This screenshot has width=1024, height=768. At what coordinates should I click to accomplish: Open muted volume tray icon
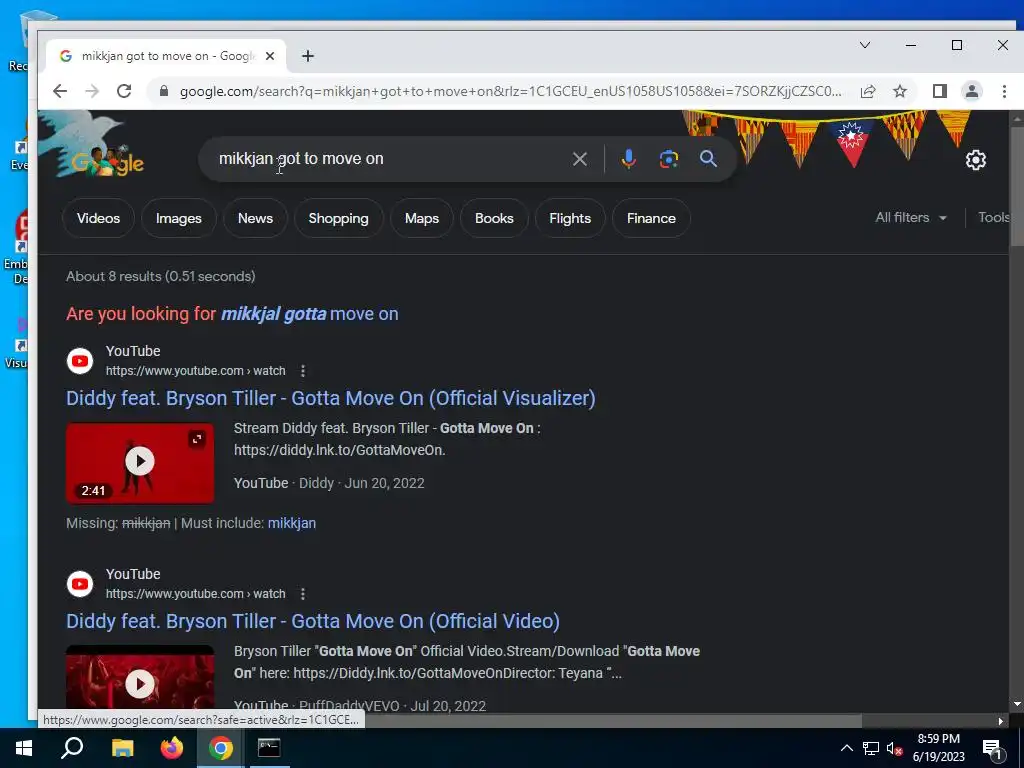pyautogui.click(x=895, y=749)
